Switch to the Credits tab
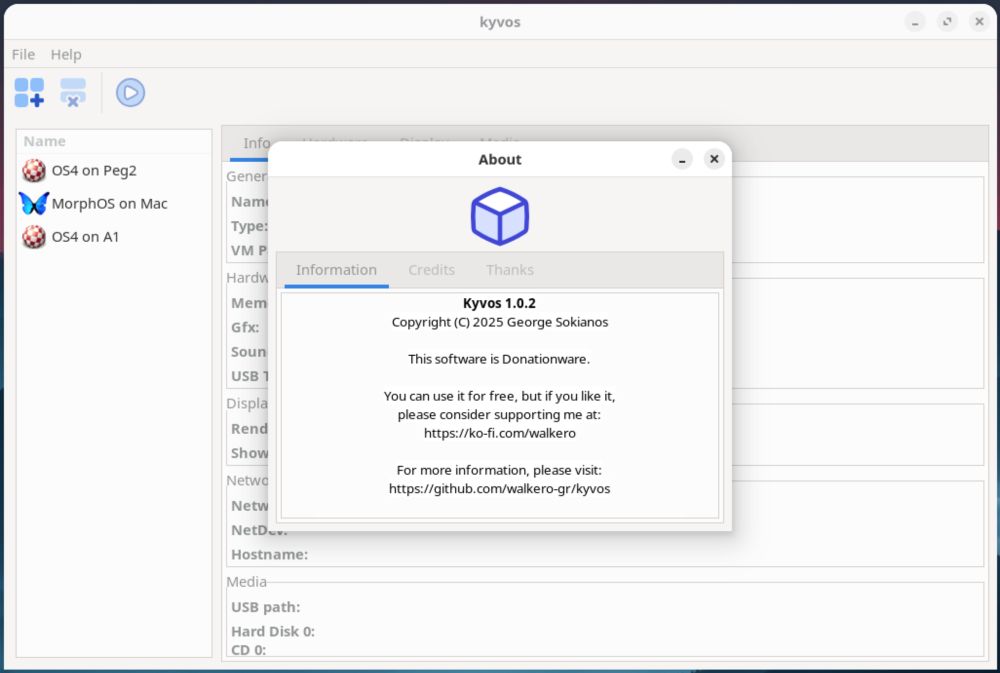1000x673 pixels. pyautogui.click(x=432, y=270)
